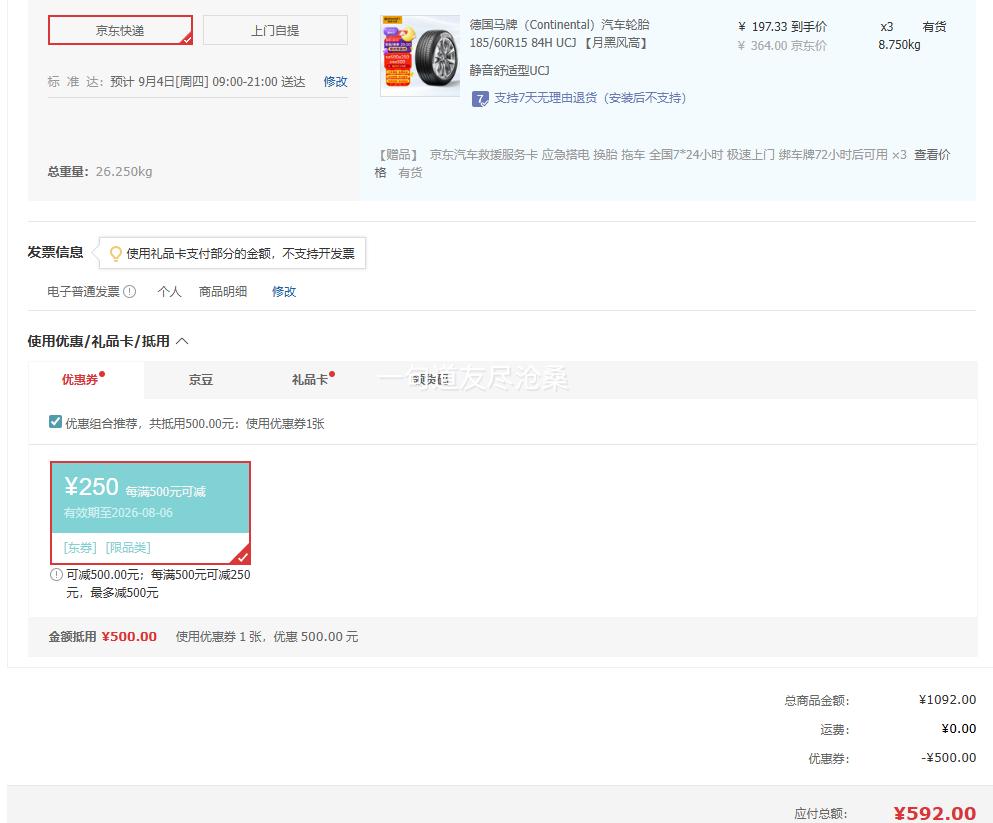
Task: Click the ¥364.00 京东价 original price
Action: 782,46
